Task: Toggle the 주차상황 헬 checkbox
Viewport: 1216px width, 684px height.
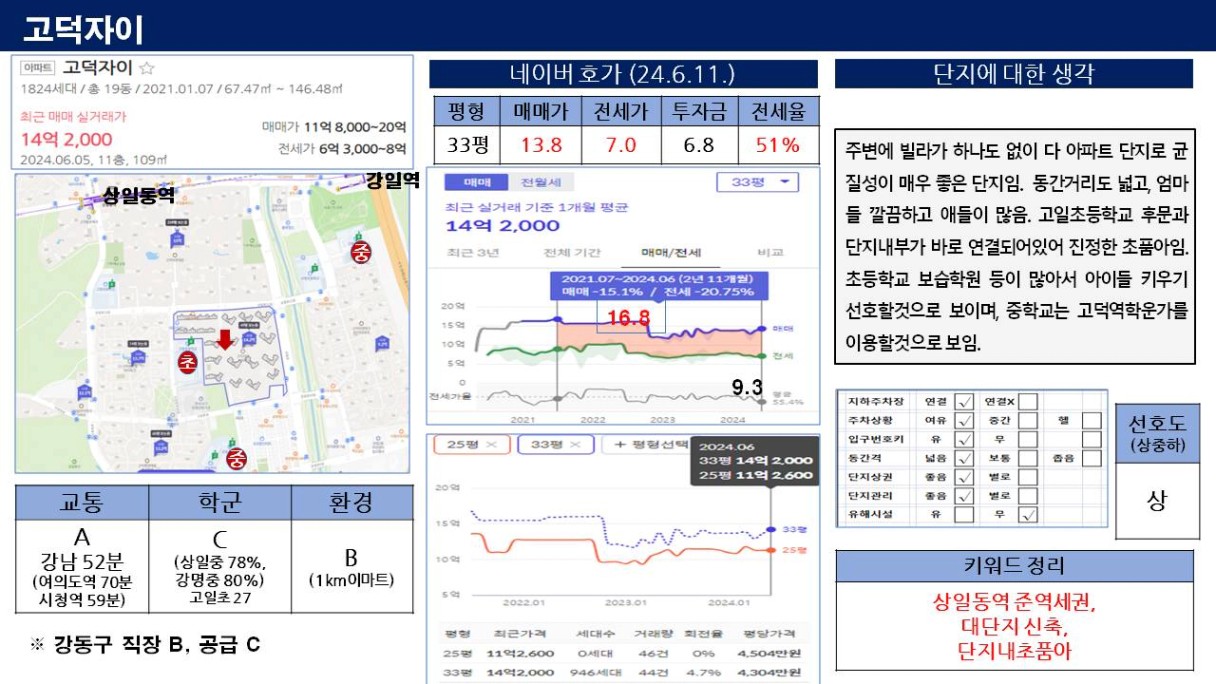Action: (x=1092, y=420)
